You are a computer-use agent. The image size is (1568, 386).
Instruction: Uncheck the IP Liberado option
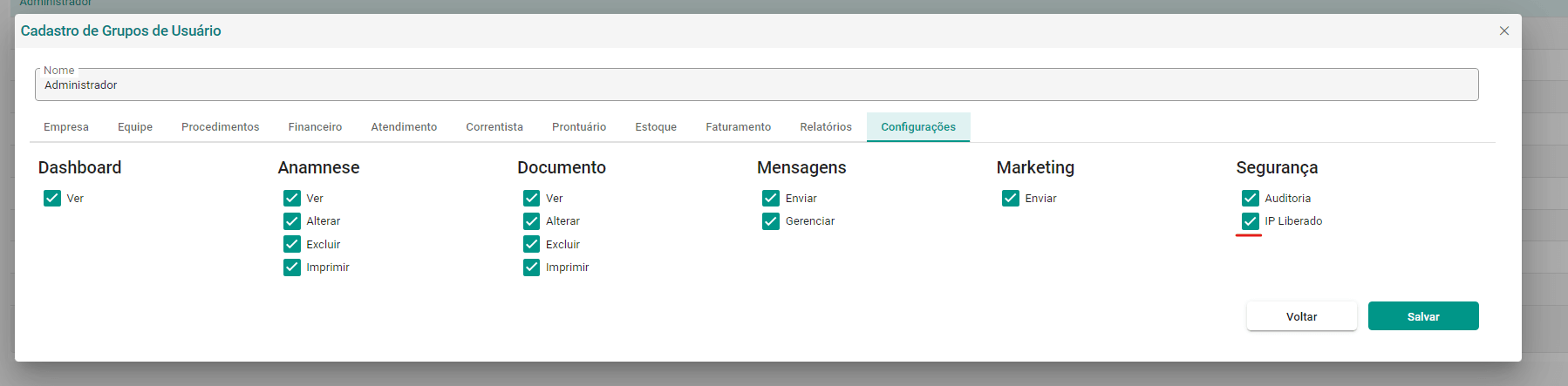[x=1251, y=221]
